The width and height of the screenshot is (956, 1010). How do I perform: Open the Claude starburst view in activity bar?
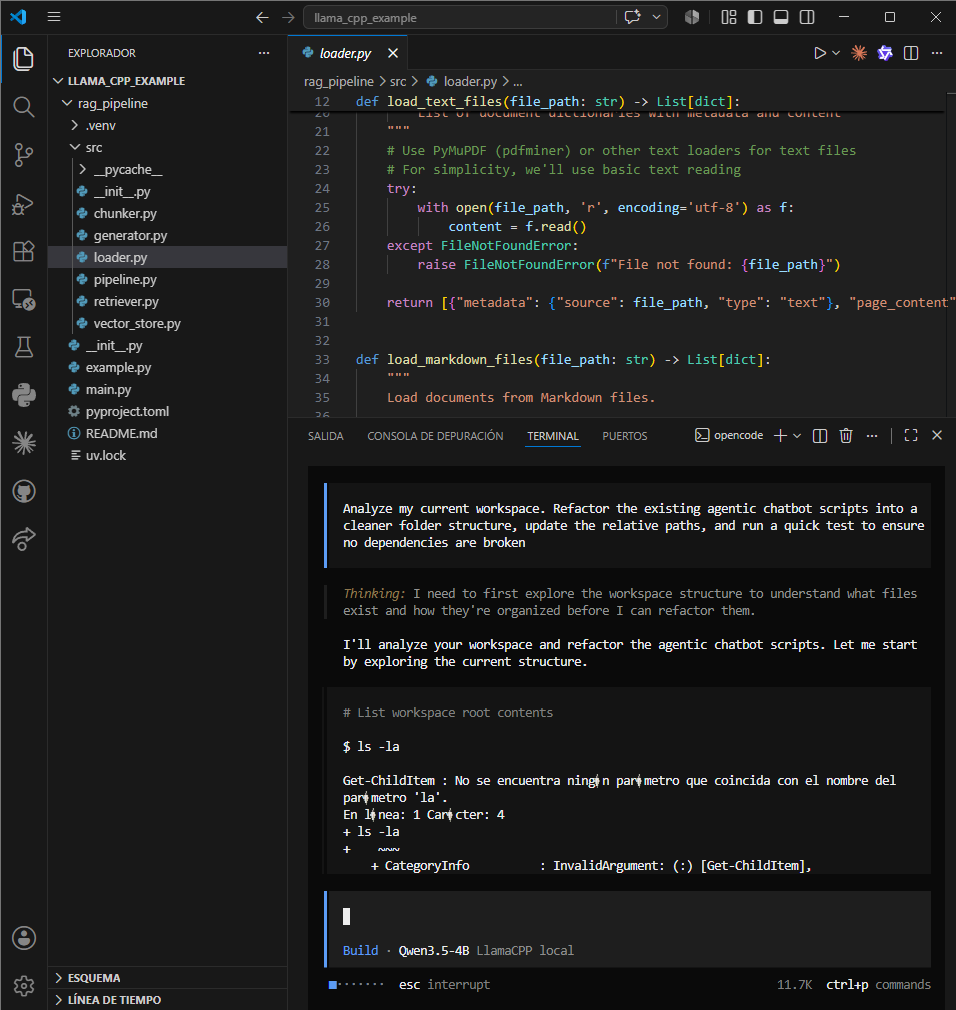tap(24, 443)
